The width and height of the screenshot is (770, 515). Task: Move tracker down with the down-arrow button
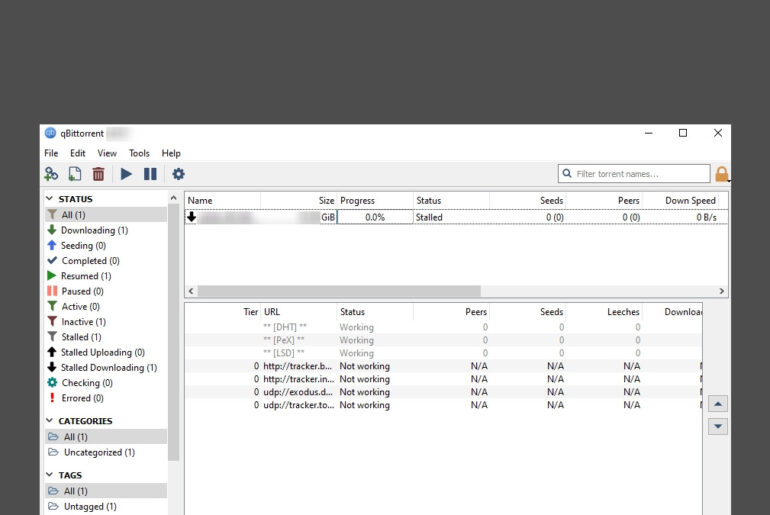tap(717, 426)
